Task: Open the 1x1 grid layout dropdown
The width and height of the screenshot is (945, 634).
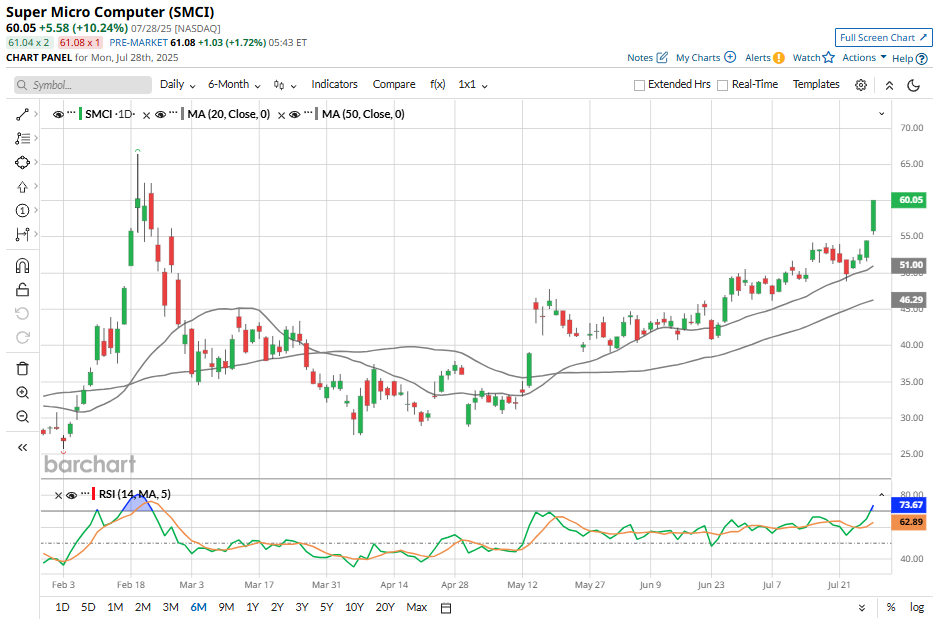Action: (x=472, y=85)
